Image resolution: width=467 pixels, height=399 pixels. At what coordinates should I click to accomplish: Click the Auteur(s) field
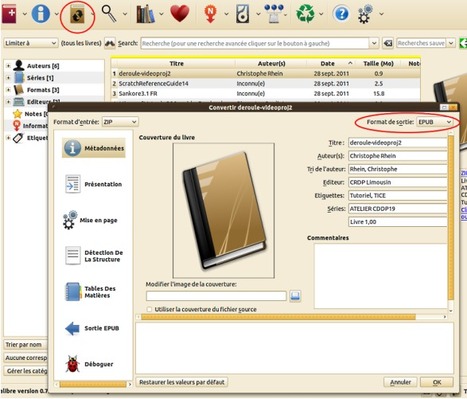tap(397, 156)
